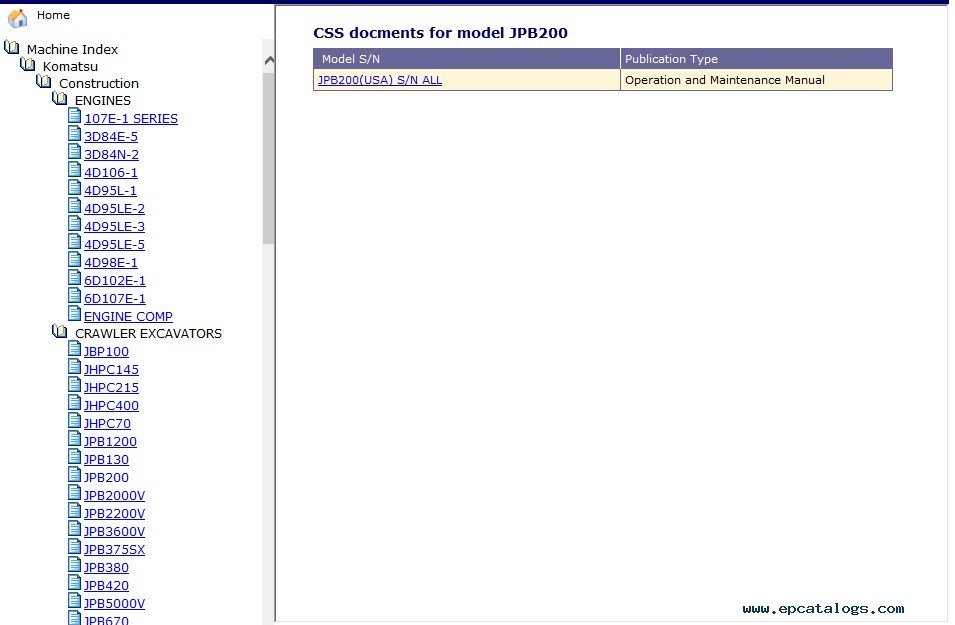The height and width of the screenshot is (625, 955).
Task: Click the document icon beside 6D107E-1
Action: [x=74, y=295]
